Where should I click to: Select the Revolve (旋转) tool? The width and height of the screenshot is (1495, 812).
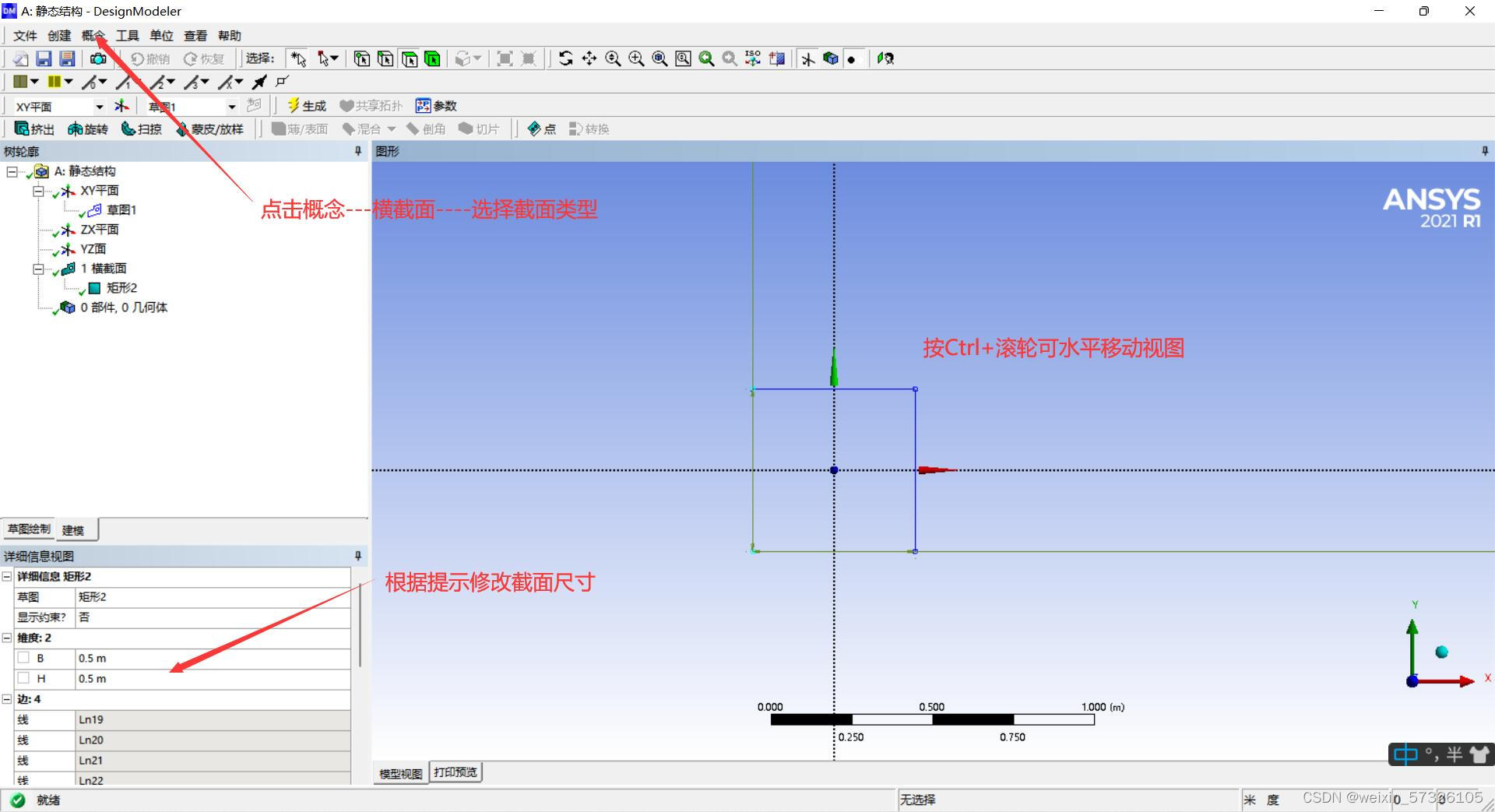[x=87, y=129]
